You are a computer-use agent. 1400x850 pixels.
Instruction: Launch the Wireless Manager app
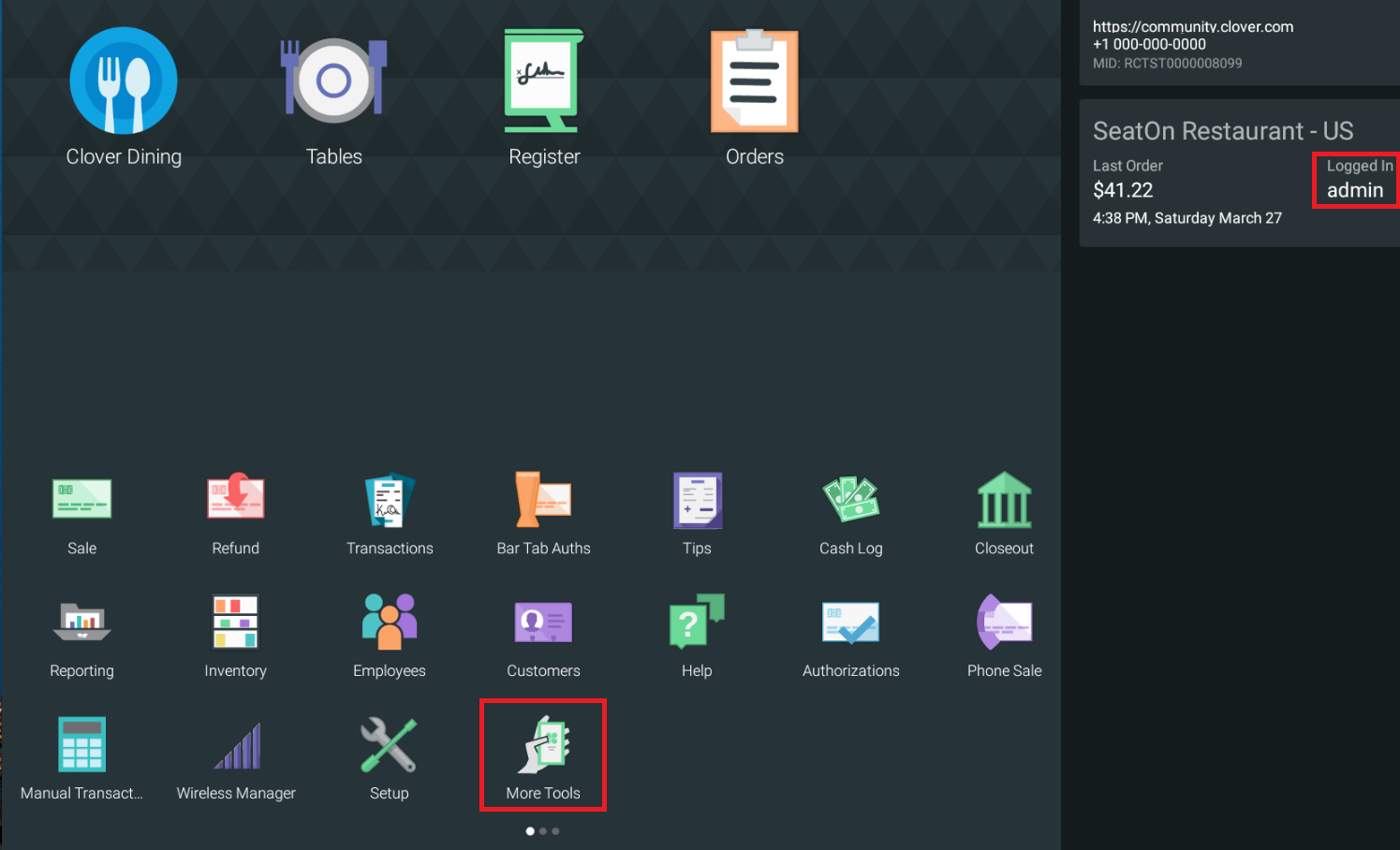click(x=236, y=746)
